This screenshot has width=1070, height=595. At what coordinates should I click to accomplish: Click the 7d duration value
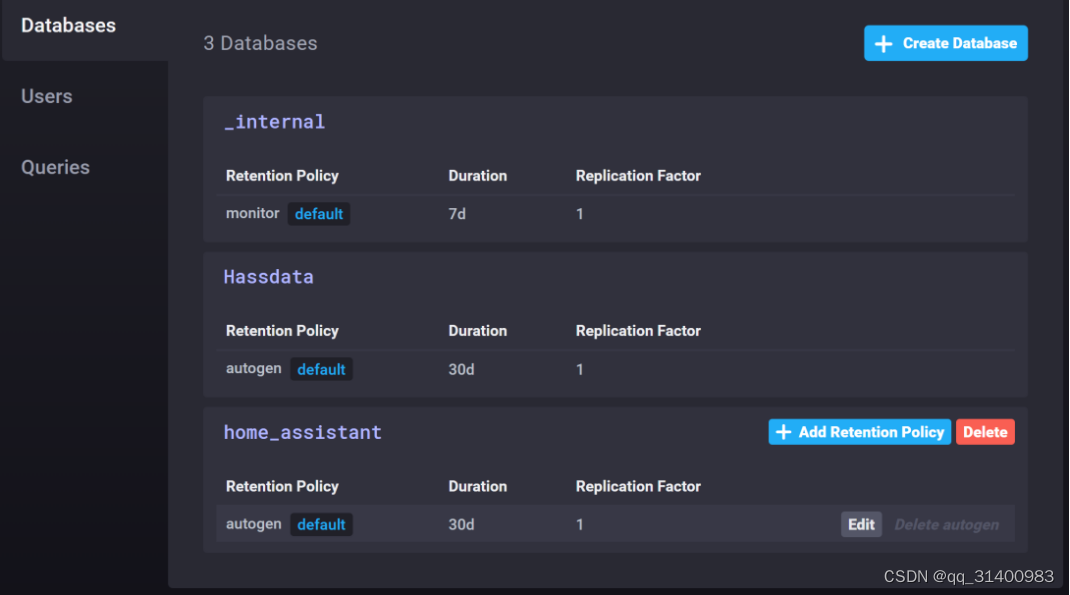pos(457,214)
